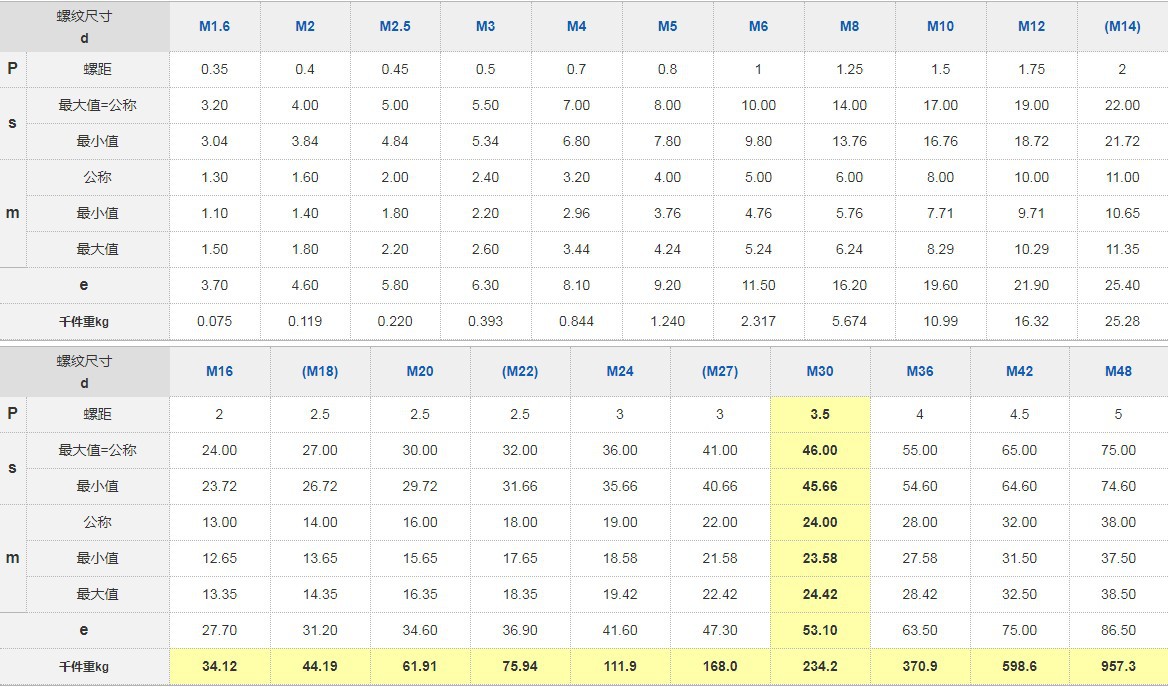Open the M6 thread size header link
Image resolution: width=1168 pixels, height=687 pixels.
point(758,26)
